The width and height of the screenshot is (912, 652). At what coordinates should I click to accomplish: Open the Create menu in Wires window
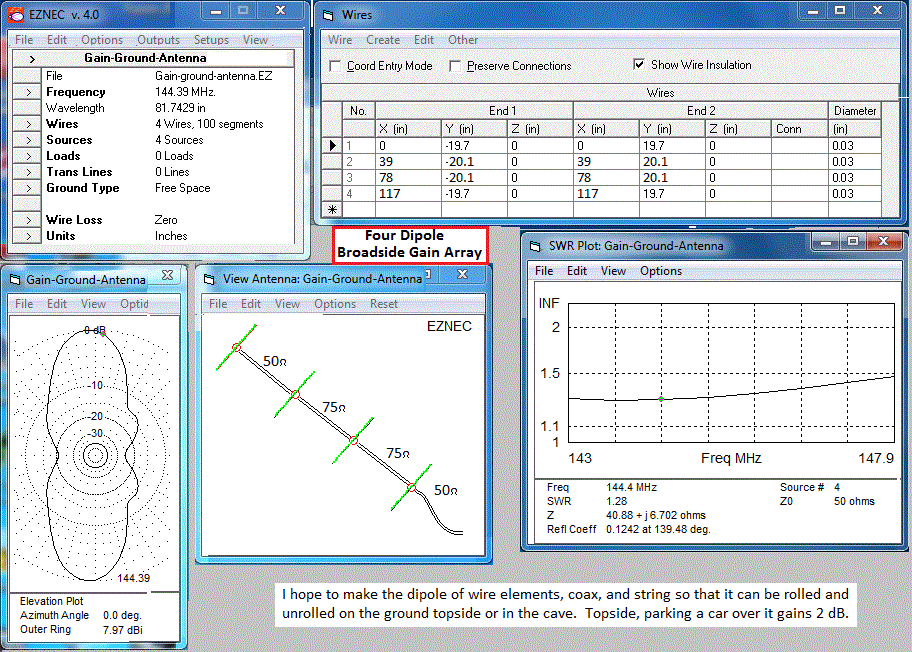pyautogui.click(x=383, y=40)
